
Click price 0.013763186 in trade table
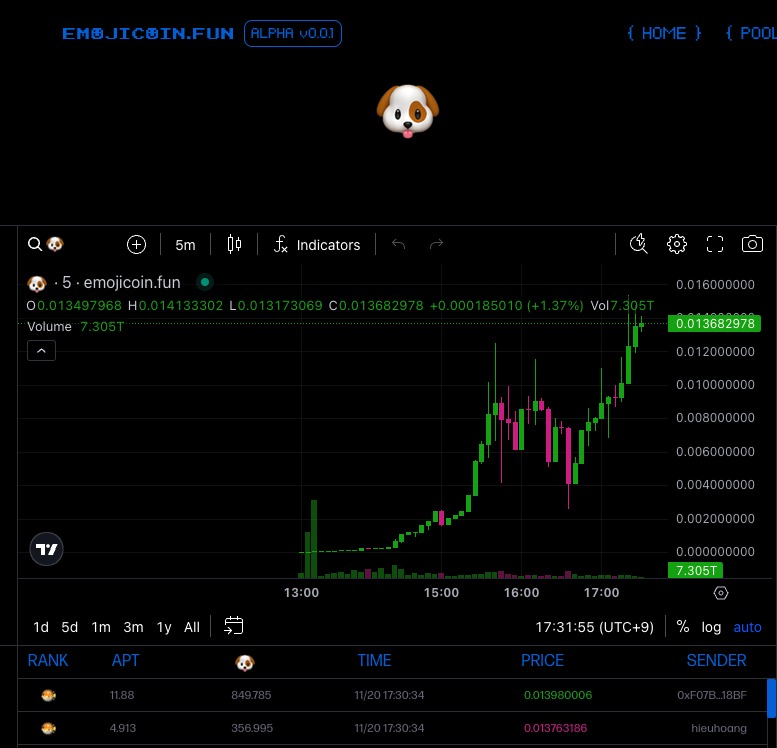[555, 728]
